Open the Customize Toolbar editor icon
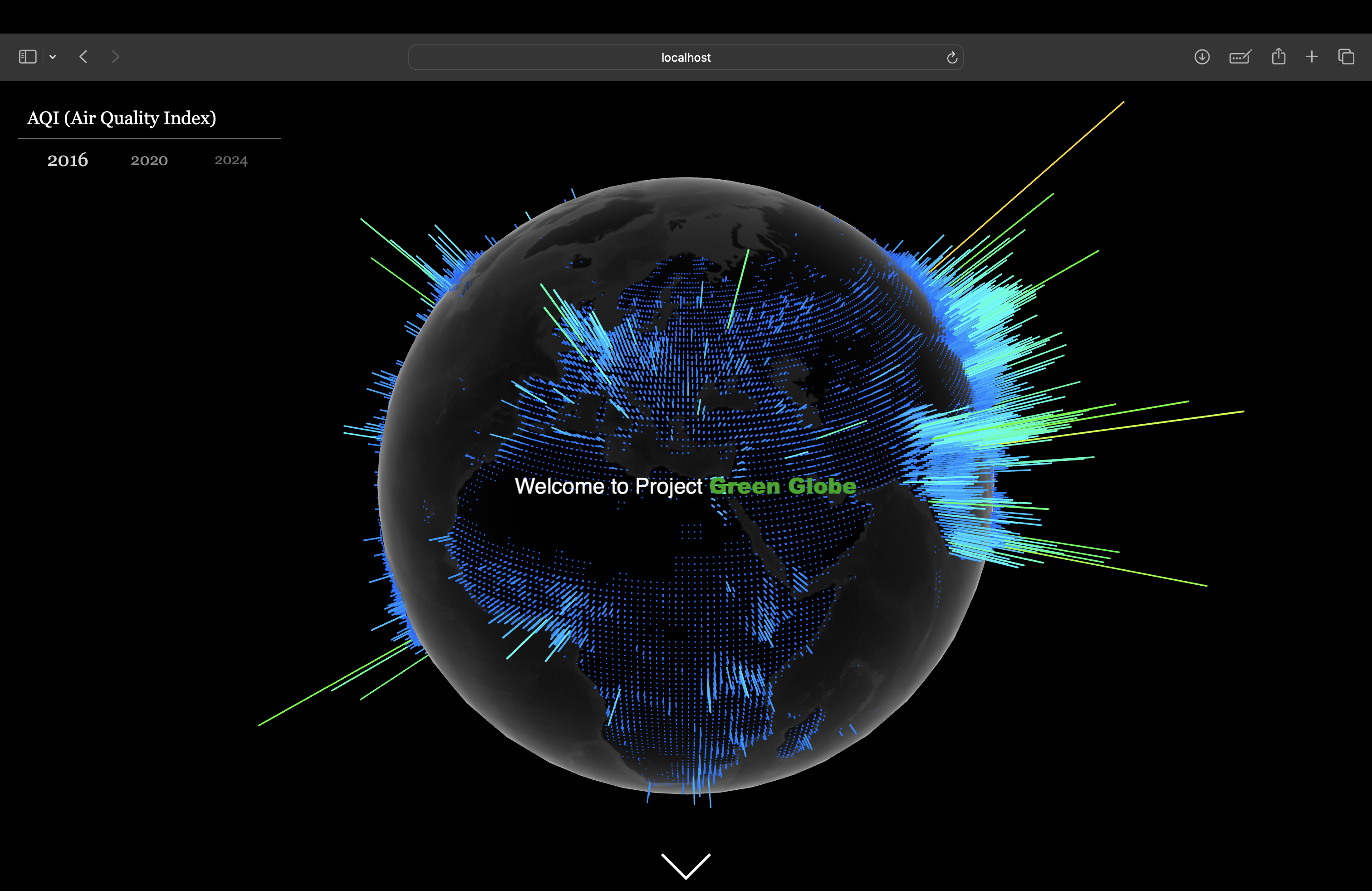This screenshot has width=1372, height=891. (x=1240, y=56)
